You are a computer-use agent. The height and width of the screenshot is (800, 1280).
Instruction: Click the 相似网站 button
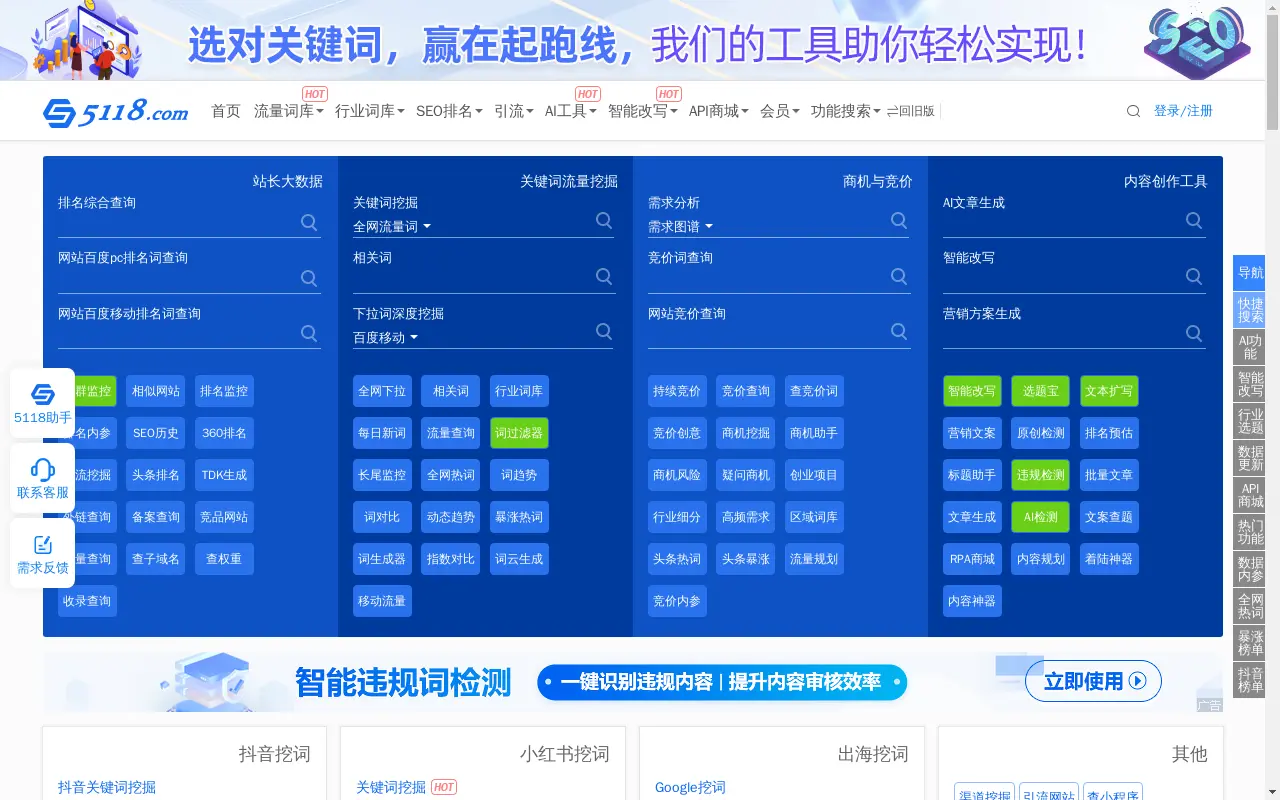(156, 391)
